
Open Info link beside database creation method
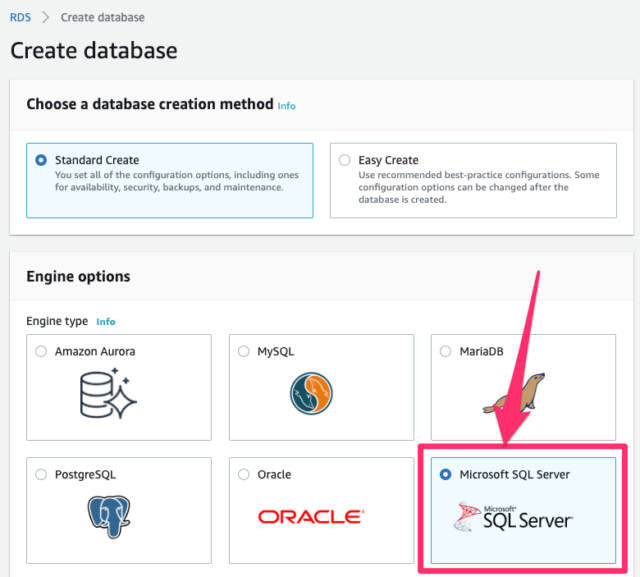[287, 106]
